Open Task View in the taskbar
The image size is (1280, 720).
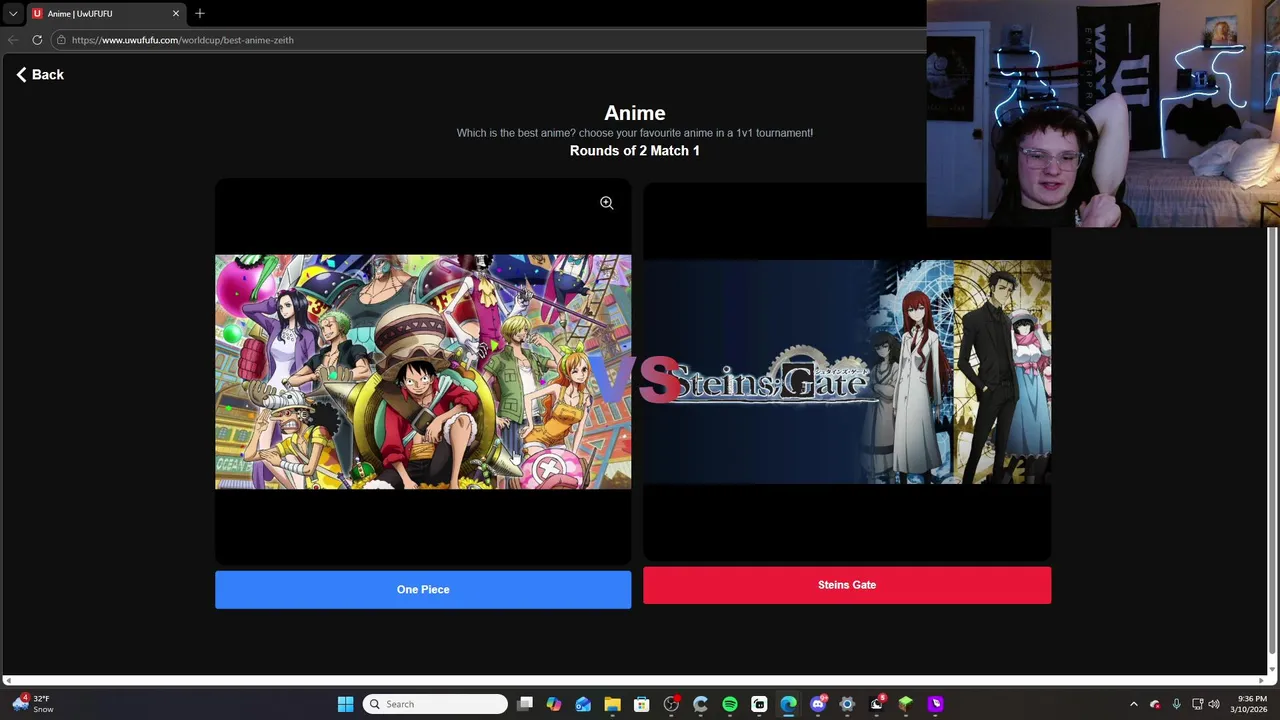pos(525,704)
